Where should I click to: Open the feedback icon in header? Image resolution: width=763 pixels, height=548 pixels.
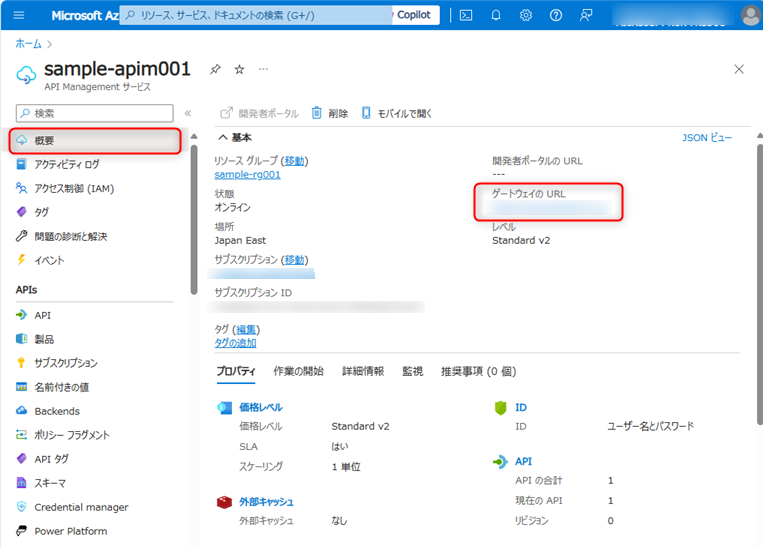coord(586,15)
